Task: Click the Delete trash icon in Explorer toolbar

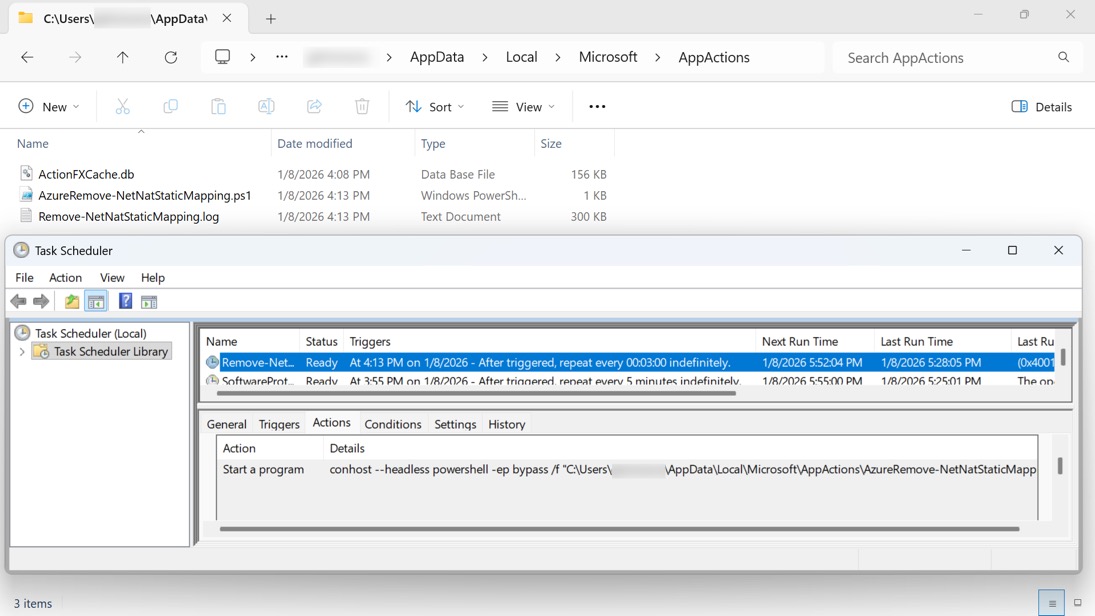Action: click(362, 107)
